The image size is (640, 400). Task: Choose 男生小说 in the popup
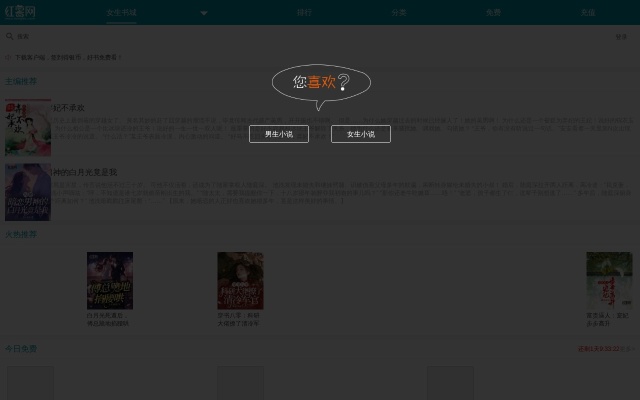(279, 134)
